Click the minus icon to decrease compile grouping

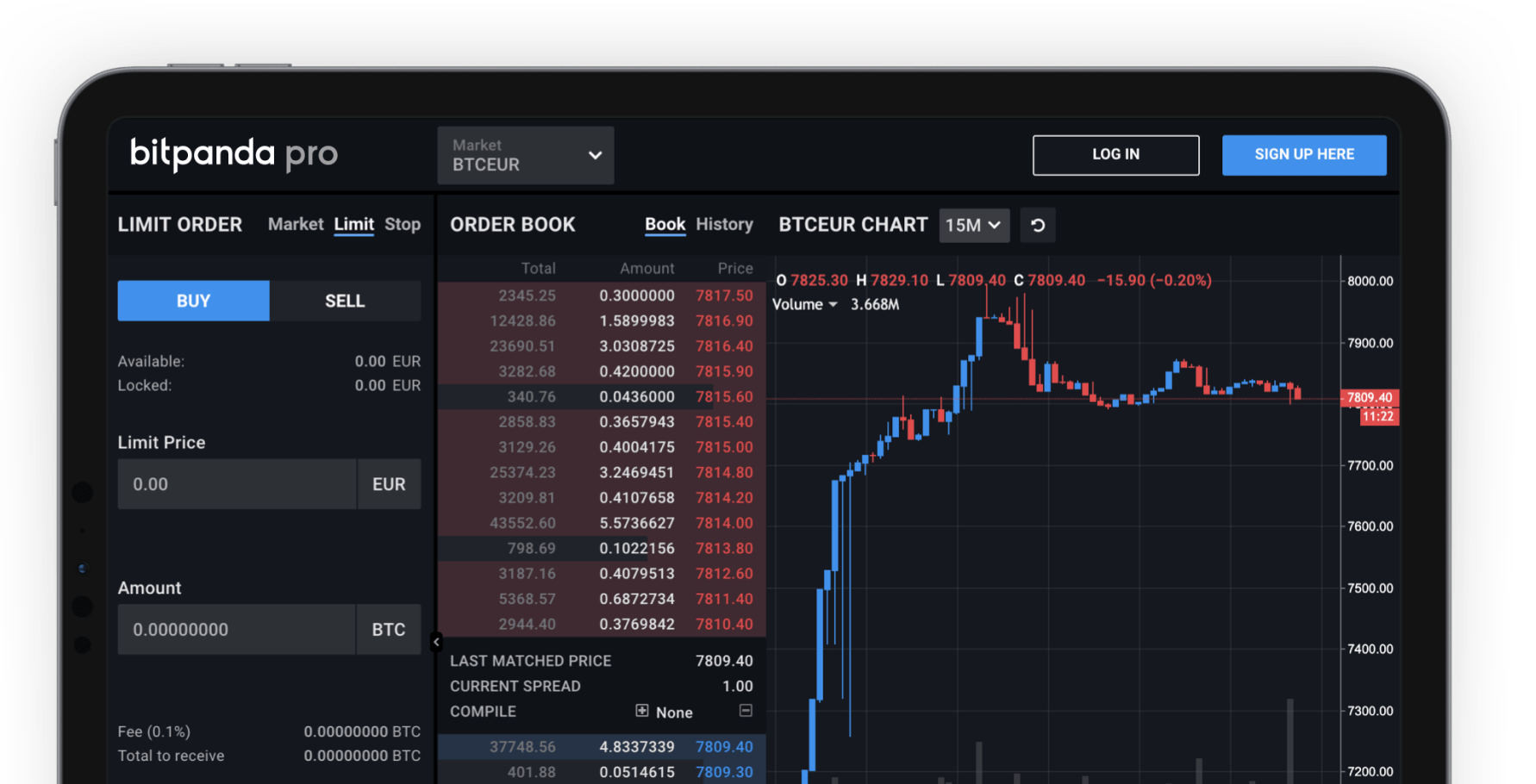(x=746, y=710)
